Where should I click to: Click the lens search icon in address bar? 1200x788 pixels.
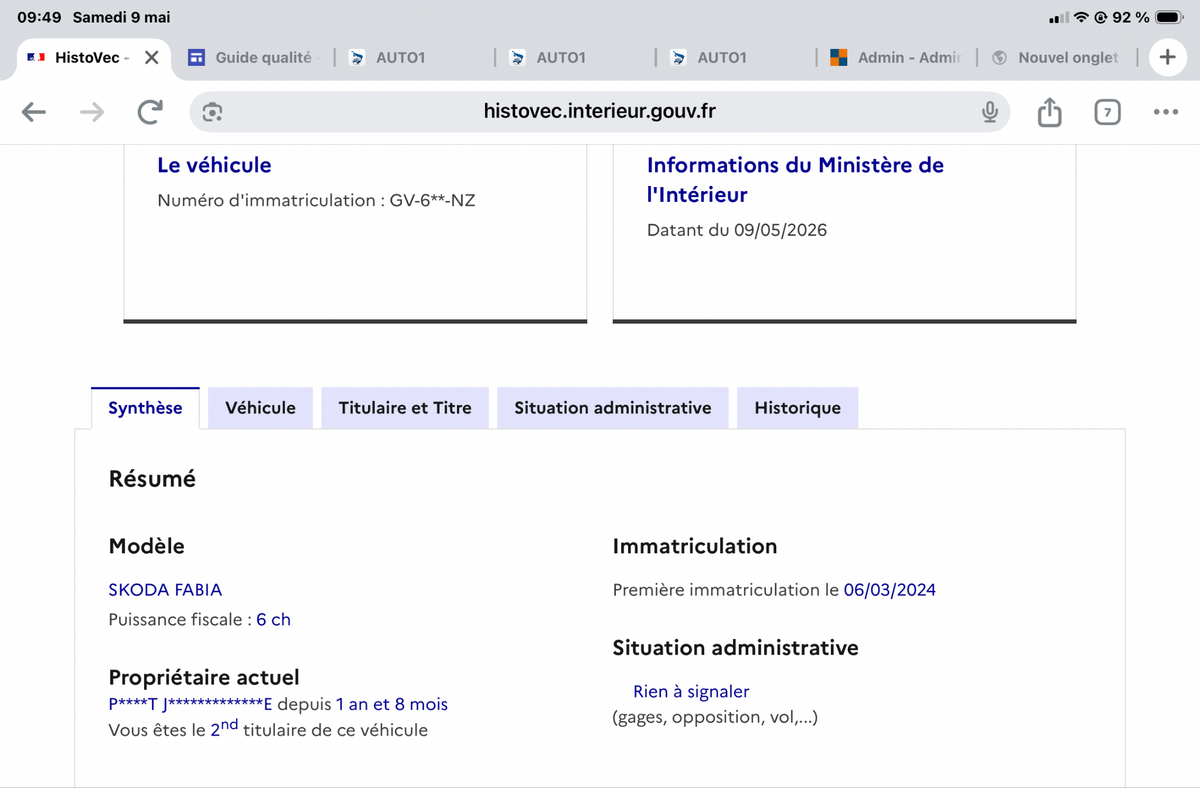point(212,112)
